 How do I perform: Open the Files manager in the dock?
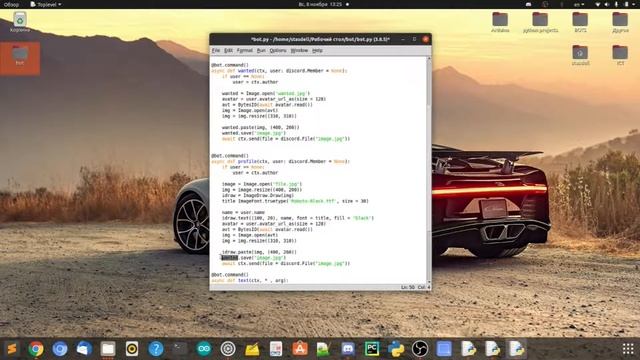(108, 349)
